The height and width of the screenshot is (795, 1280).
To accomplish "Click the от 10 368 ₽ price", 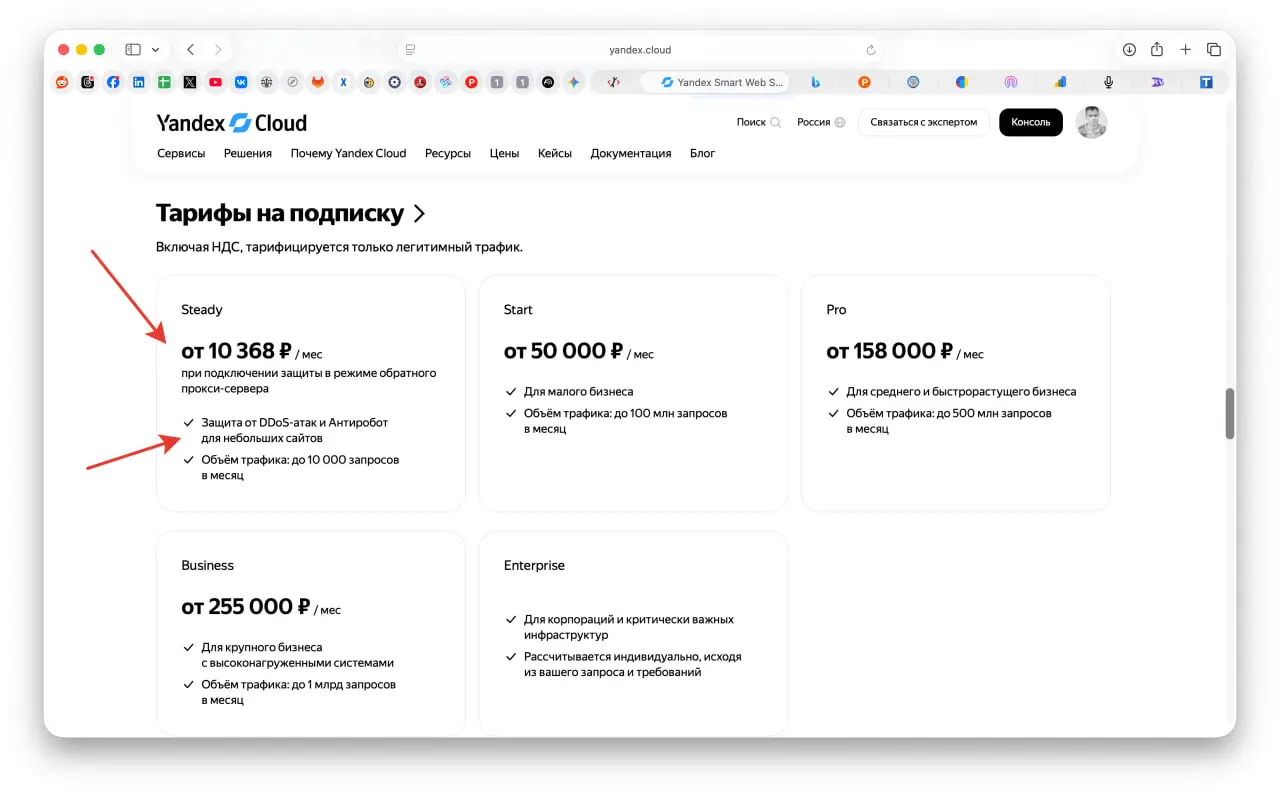I will [236, 351].
